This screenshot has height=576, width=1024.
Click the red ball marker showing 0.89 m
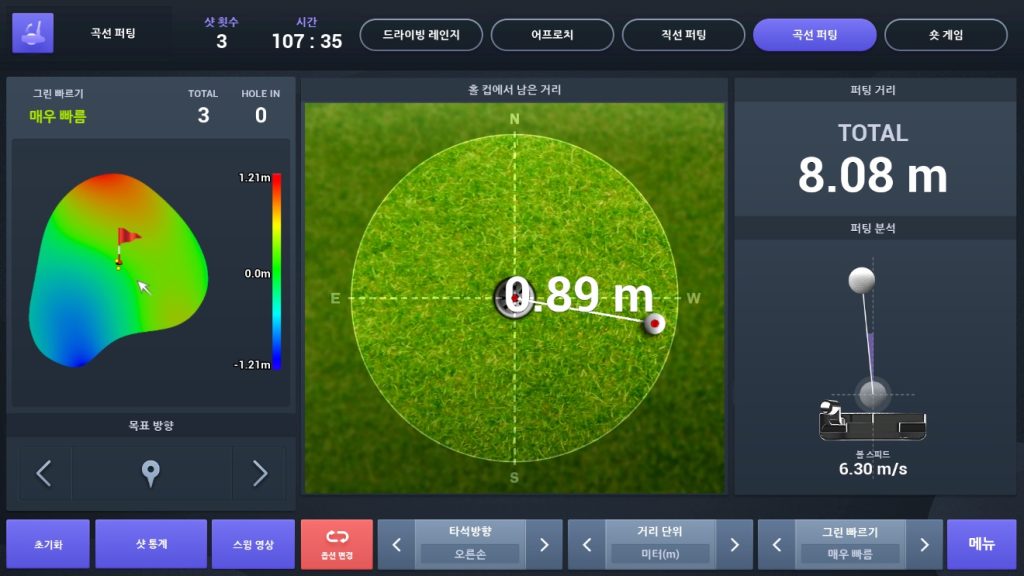(655, 325)
